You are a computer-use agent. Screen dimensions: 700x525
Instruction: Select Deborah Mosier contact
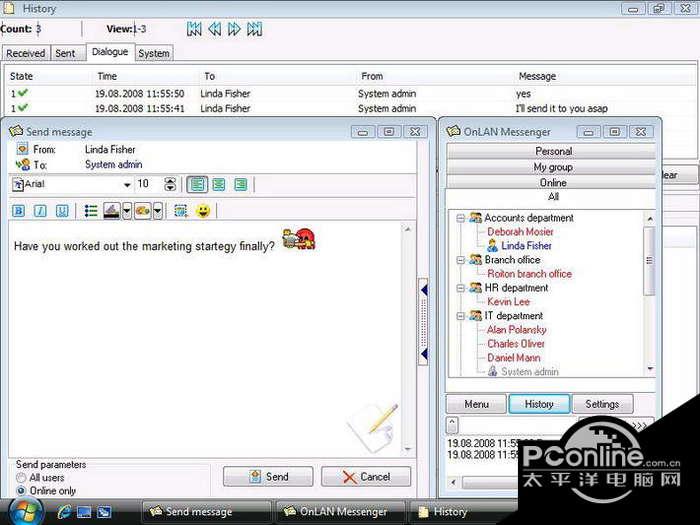coord(520,232)
